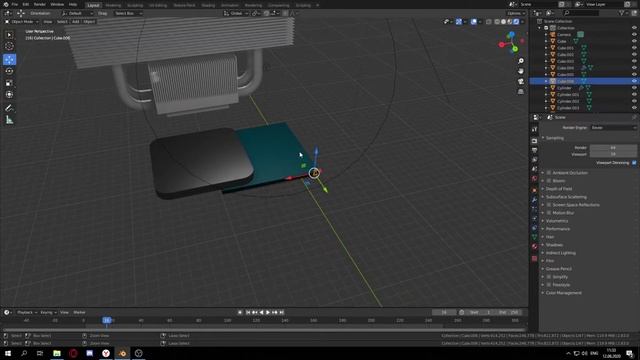The width and height of the screenshot is (640, 360).
Task: Click the red X axis on the navigation gizmo
Action: pyautogui.click(x=502, y=45)
